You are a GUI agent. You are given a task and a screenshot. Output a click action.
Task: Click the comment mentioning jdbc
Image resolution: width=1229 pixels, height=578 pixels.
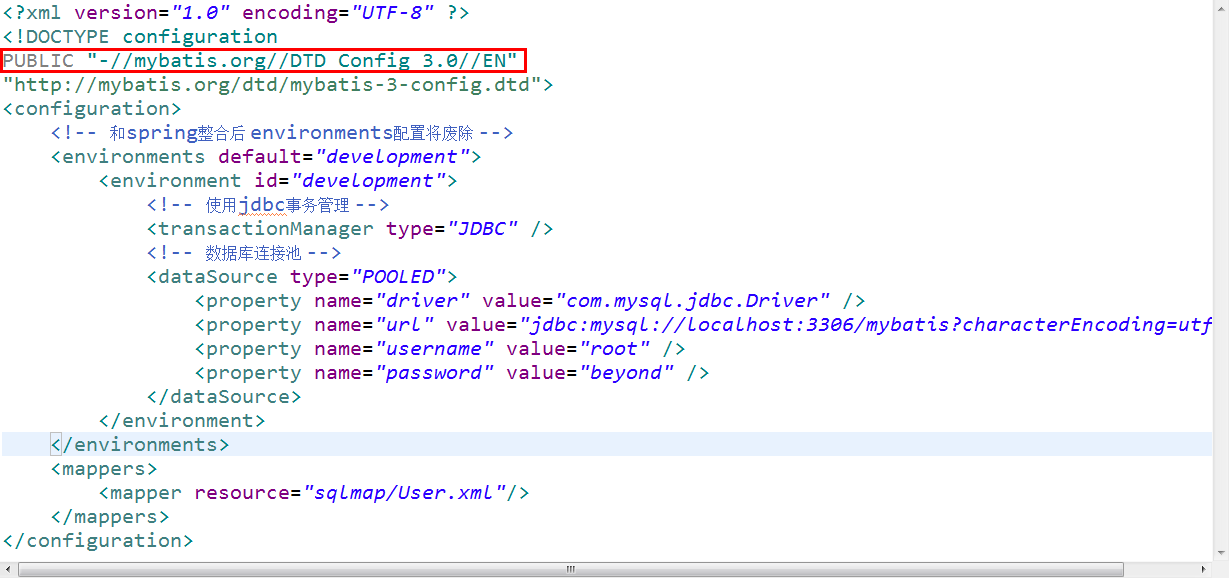click(267, 205)
